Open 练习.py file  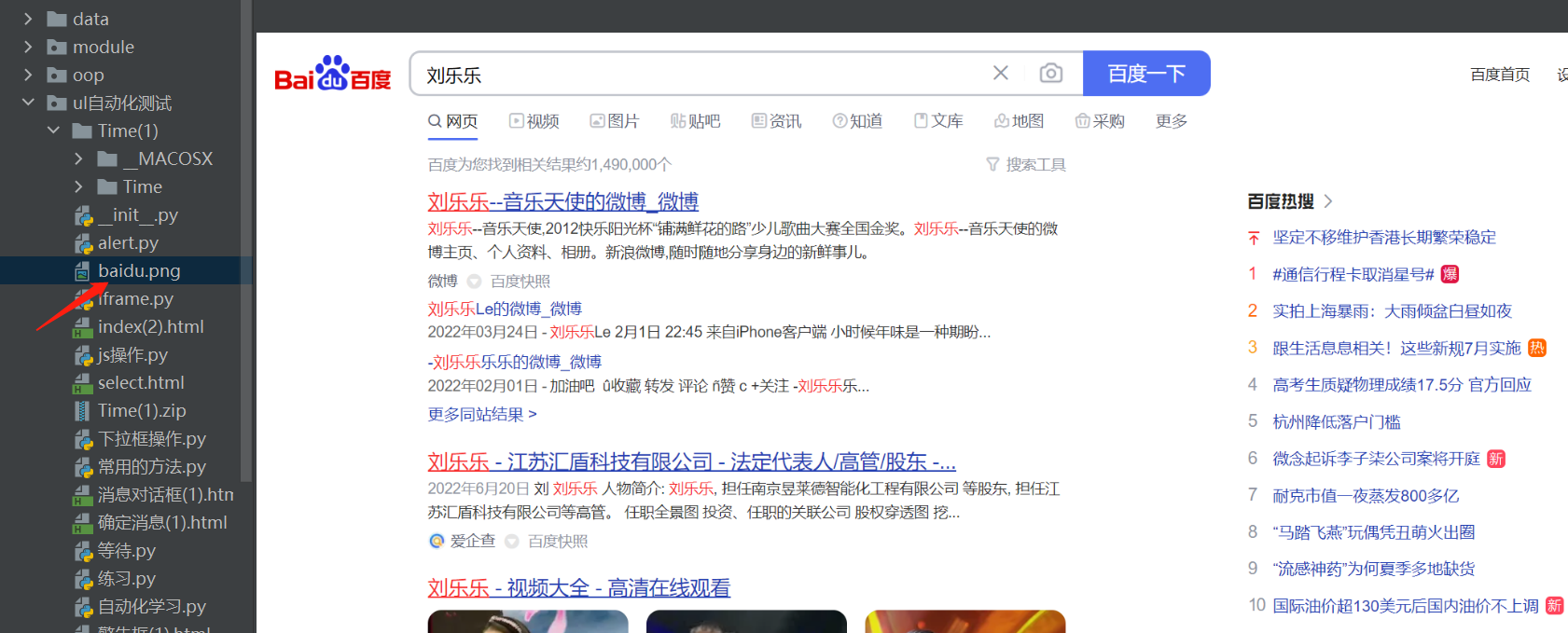click(x=115, y=579)
